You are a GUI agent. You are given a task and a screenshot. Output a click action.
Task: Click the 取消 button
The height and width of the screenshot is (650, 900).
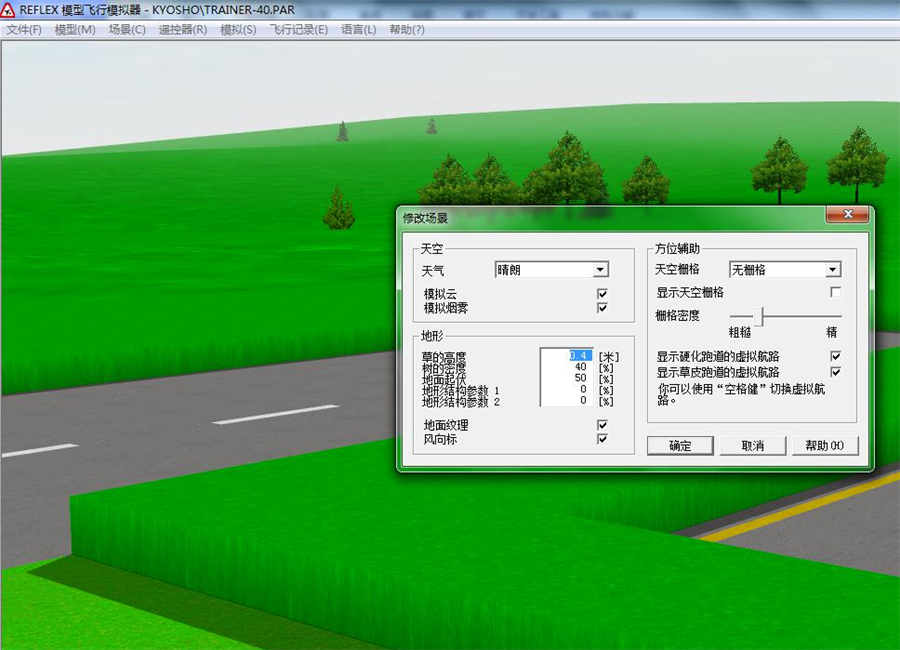[753, 446]
